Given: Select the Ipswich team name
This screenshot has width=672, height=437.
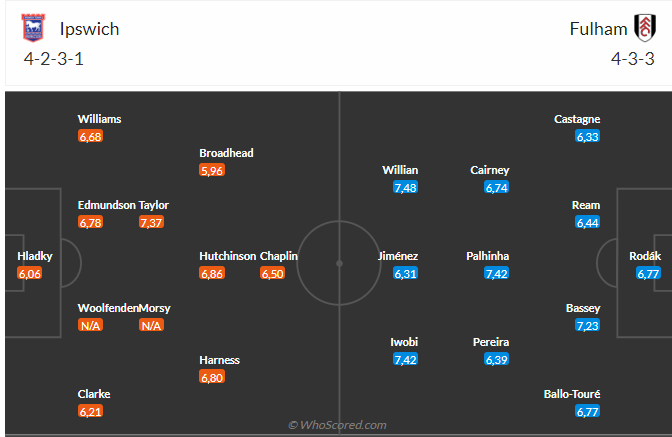Looking at the screenshot, I should 89,29.
